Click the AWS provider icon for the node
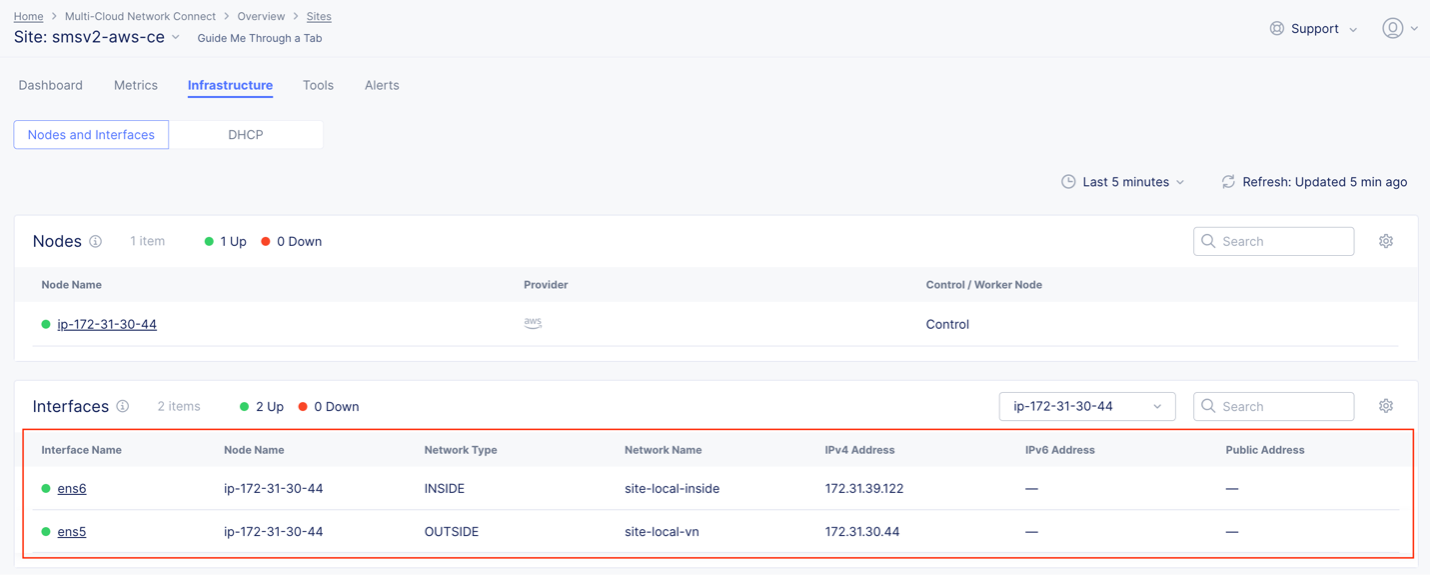 pos(533,323)
